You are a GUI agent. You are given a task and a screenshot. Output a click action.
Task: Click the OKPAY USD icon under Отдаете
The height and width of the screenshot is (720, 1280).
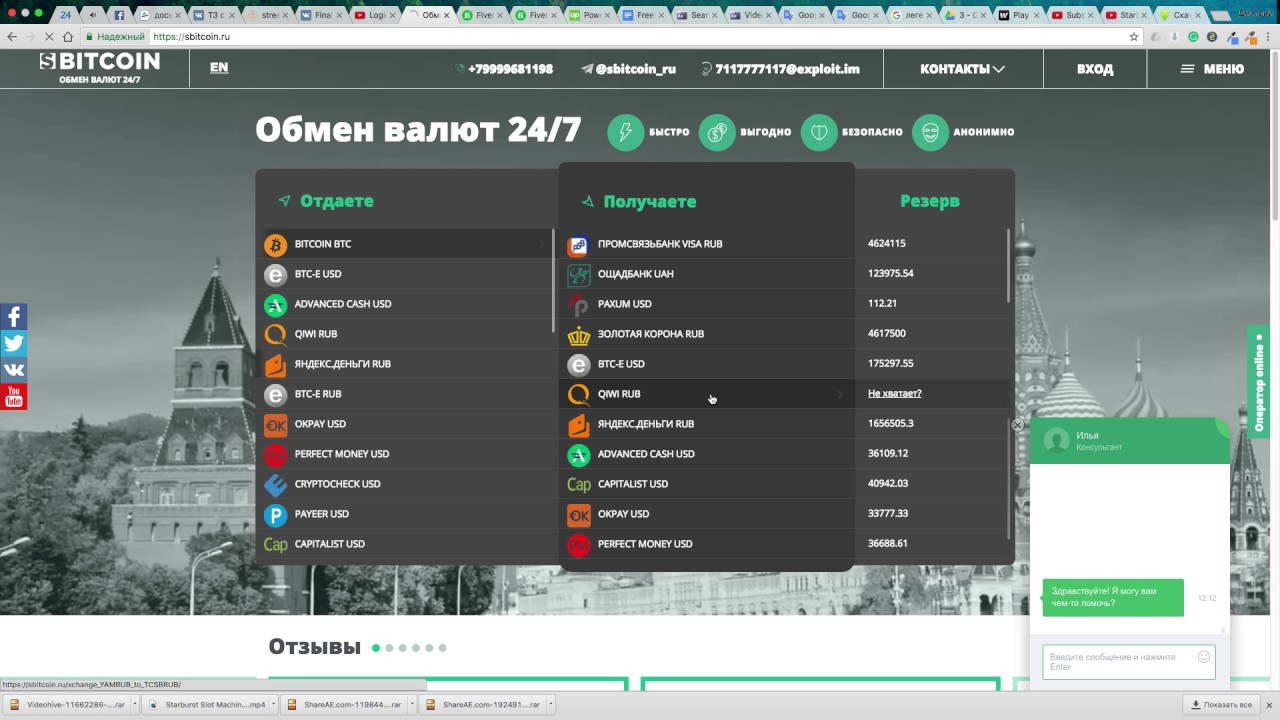tap(275, 424)
